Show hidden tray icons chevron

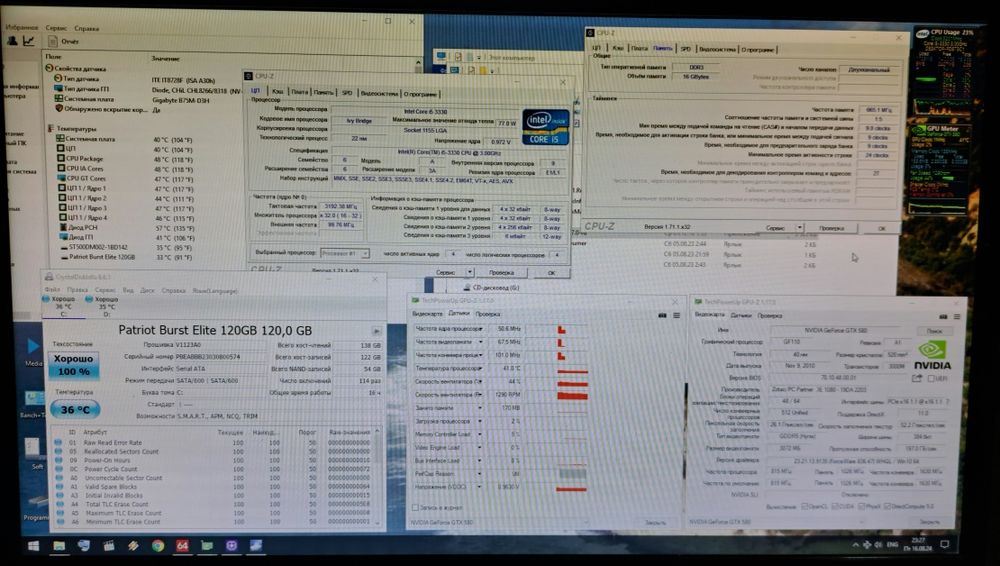pyautogui.click(x=855, y=545)
